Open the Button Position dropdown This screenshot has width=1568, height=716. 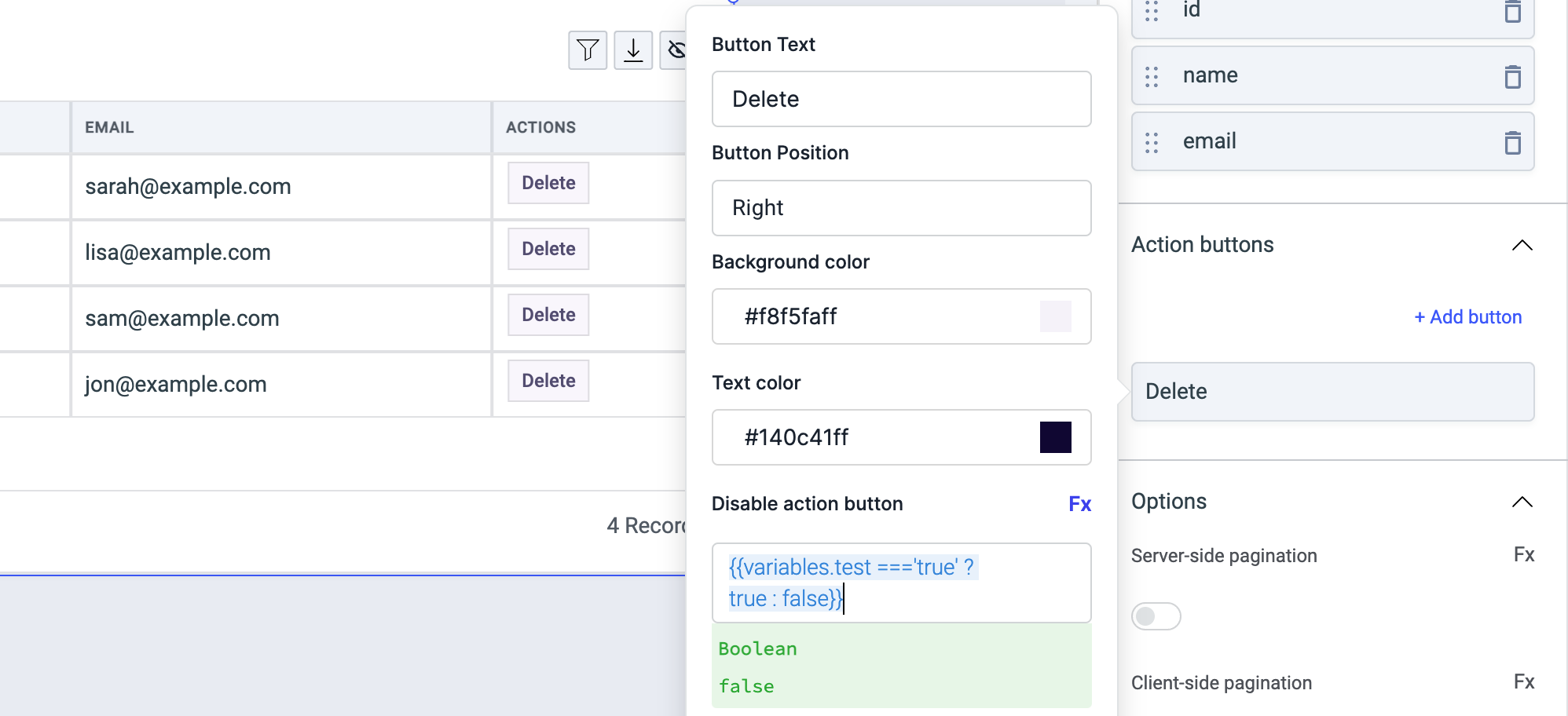(901, 208)
